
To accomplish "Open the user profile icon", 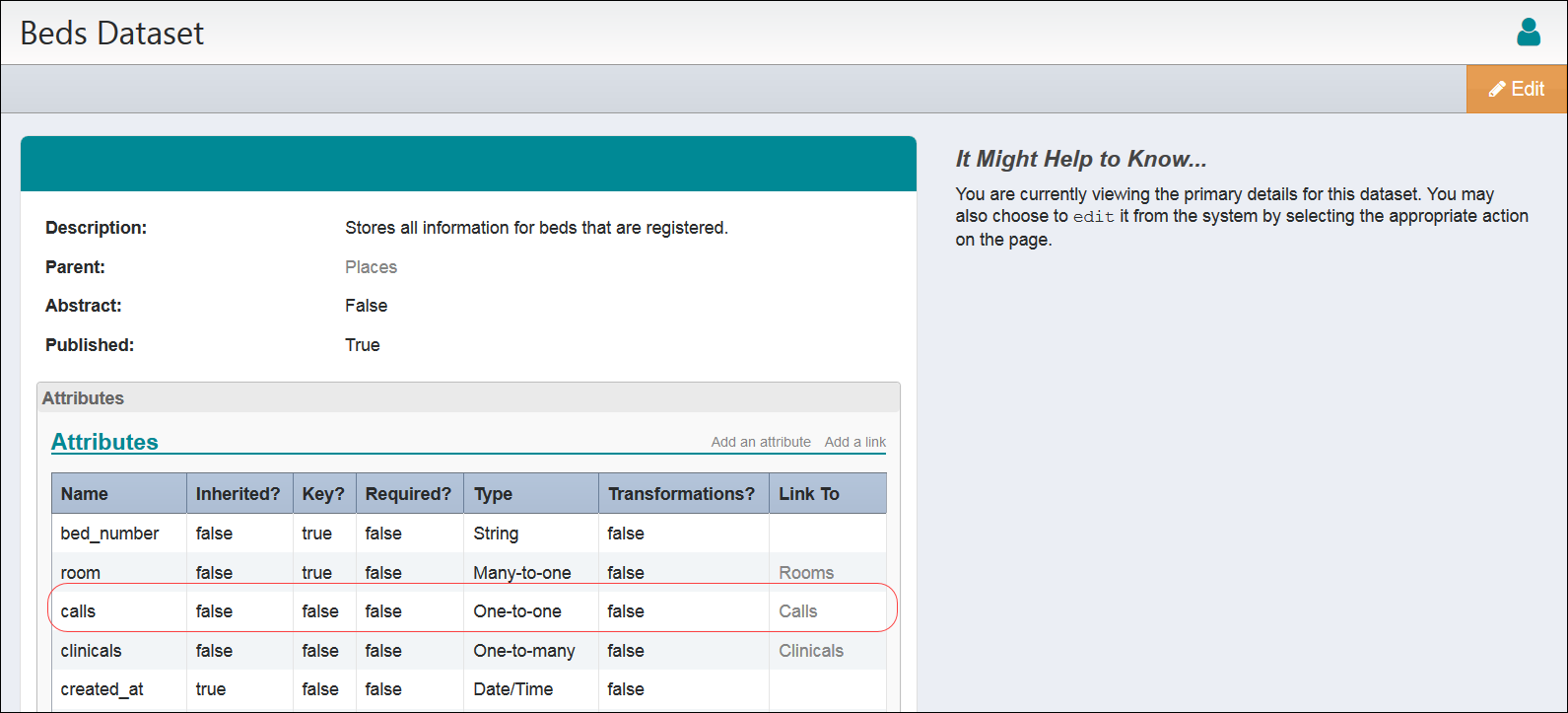I will pyautogui.click(x=1528, y=33).
